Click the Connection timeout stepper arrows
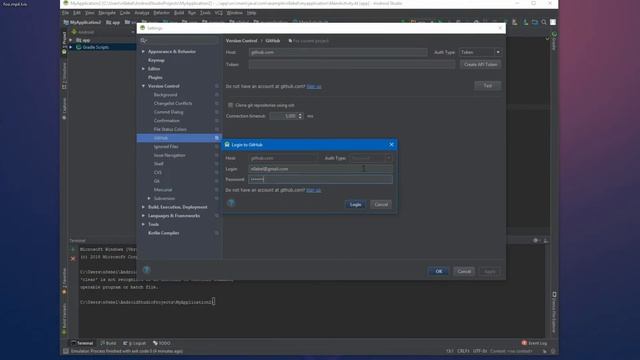Screen dimensions: 640x360 300,116
